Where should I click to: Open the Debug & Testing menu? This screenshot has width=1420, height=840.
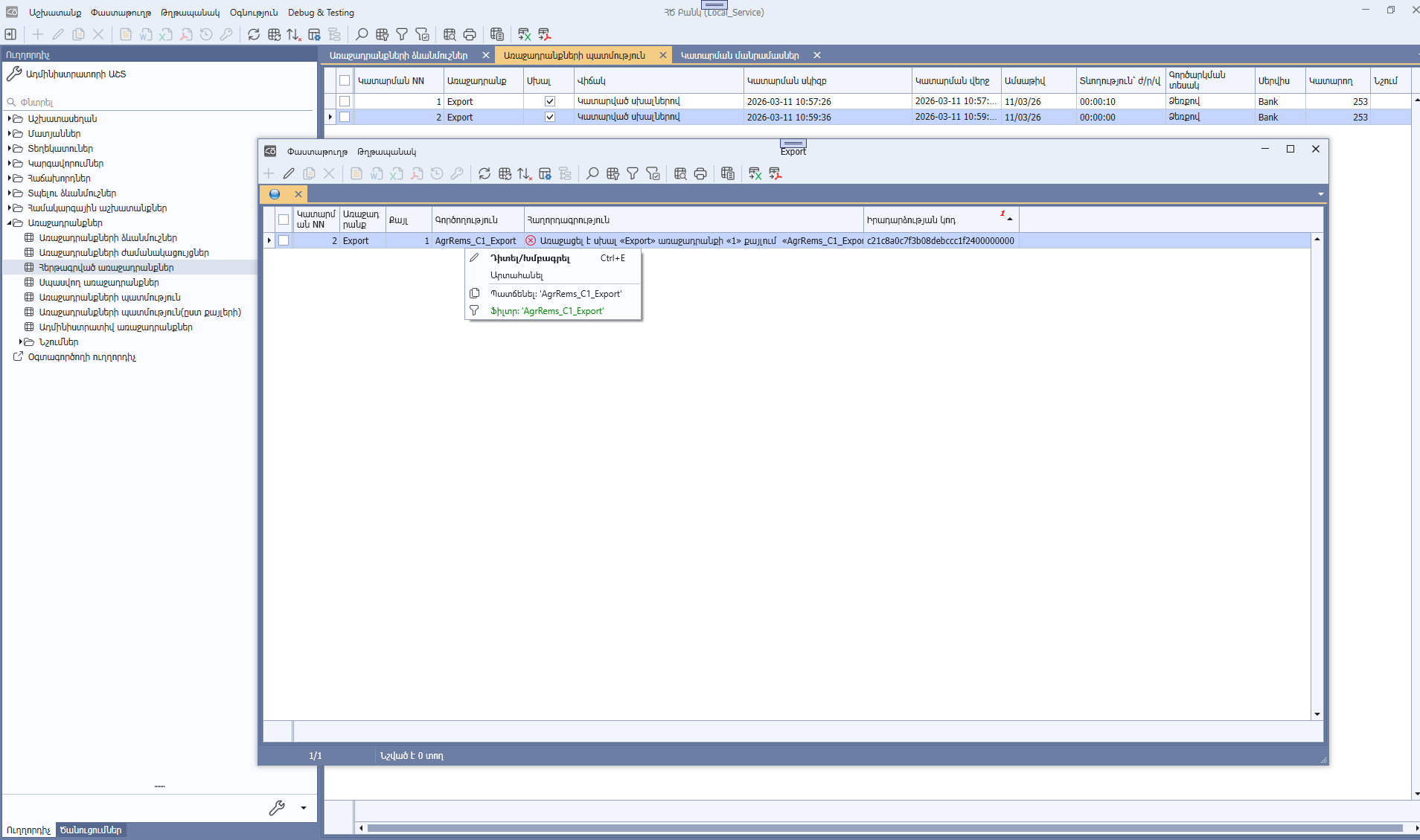[322, 13]
